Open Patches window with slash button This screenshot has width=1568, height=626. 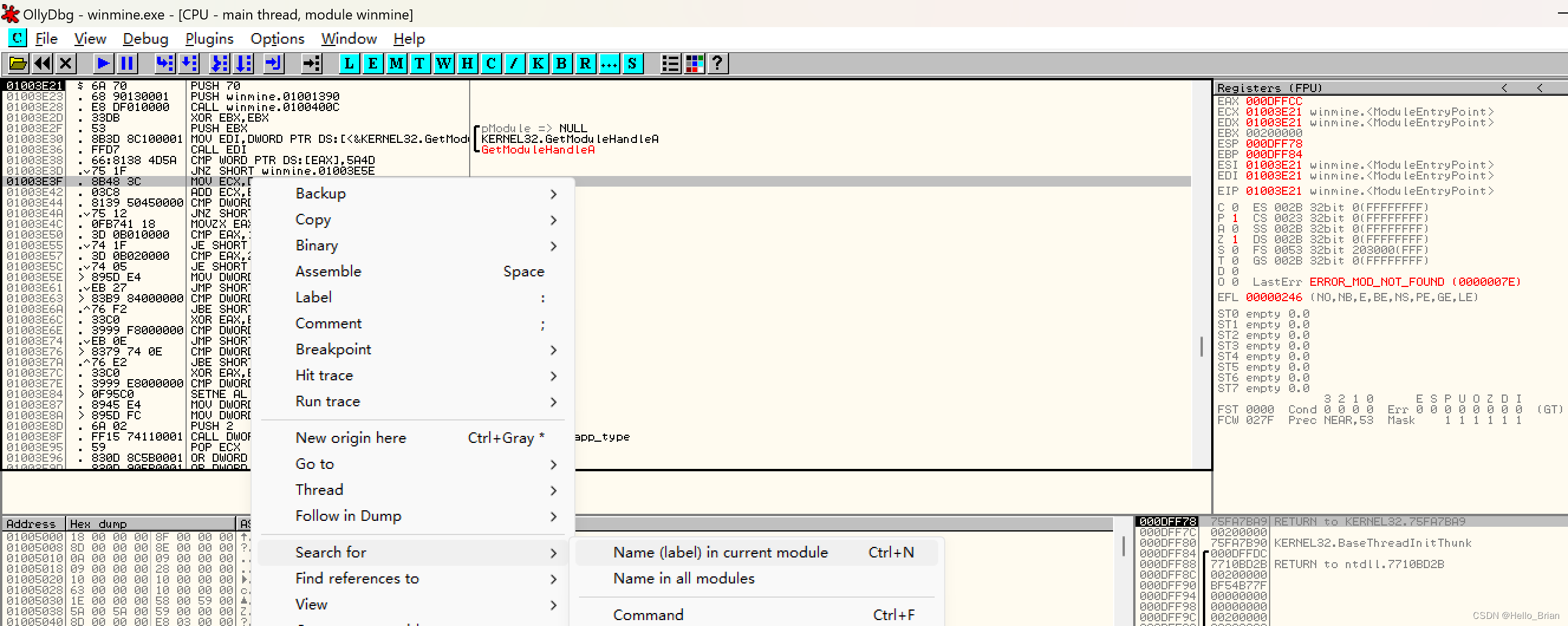pyautogui.click(x=515, y=63)
